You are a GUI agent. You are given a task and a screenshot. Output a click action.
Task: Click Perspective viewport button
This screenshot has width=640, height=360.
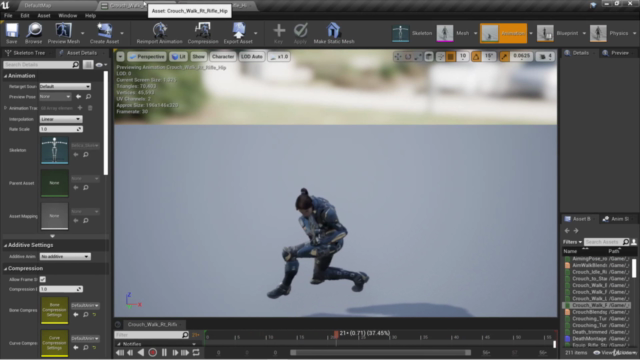pos(147,56)
